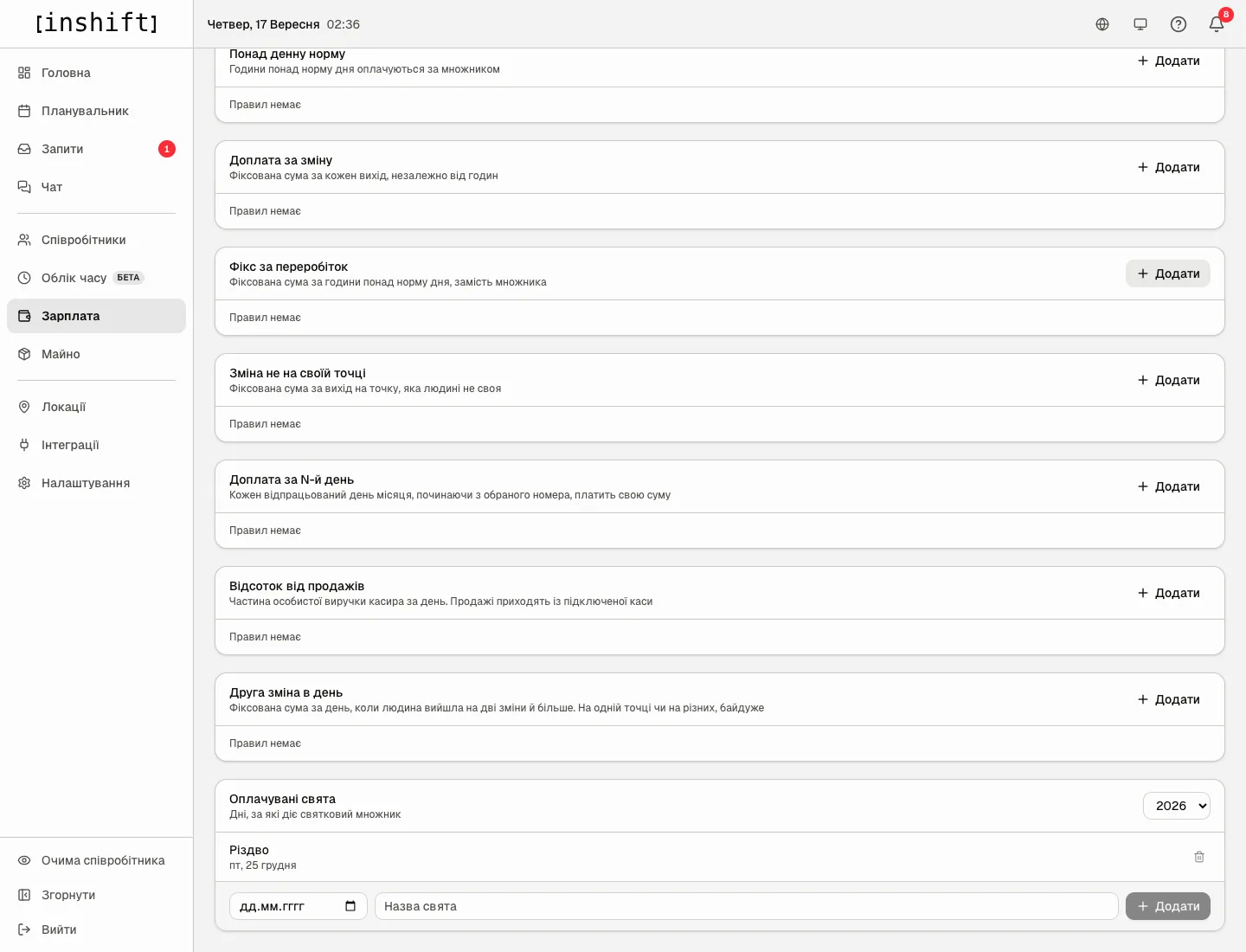Click the red 1 badge on Запити
Screen dimensions: 1246x952
(167, 149)
